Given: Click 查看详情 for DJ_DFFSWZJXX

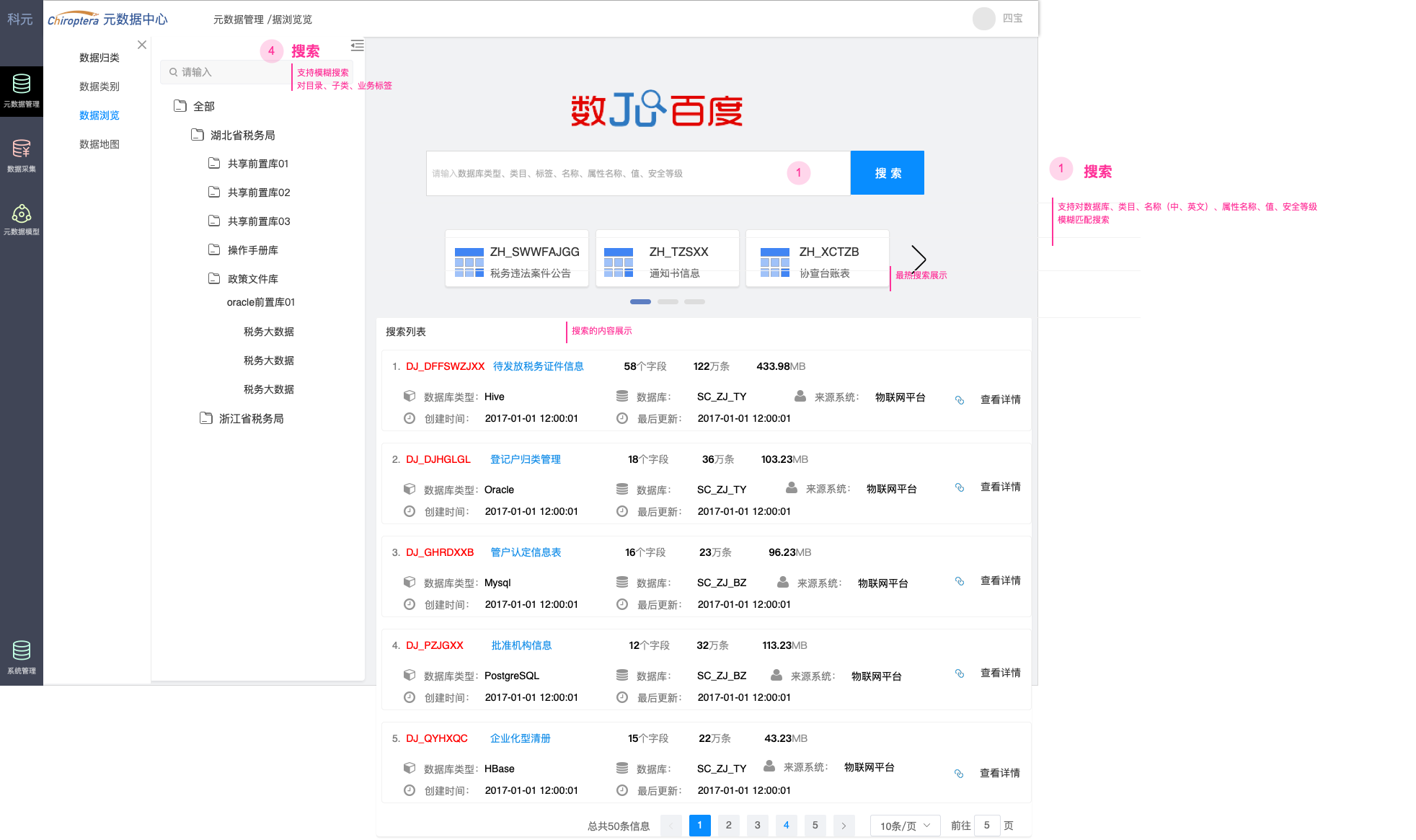Looking at the screenshot, I should tap(1001, 399).
